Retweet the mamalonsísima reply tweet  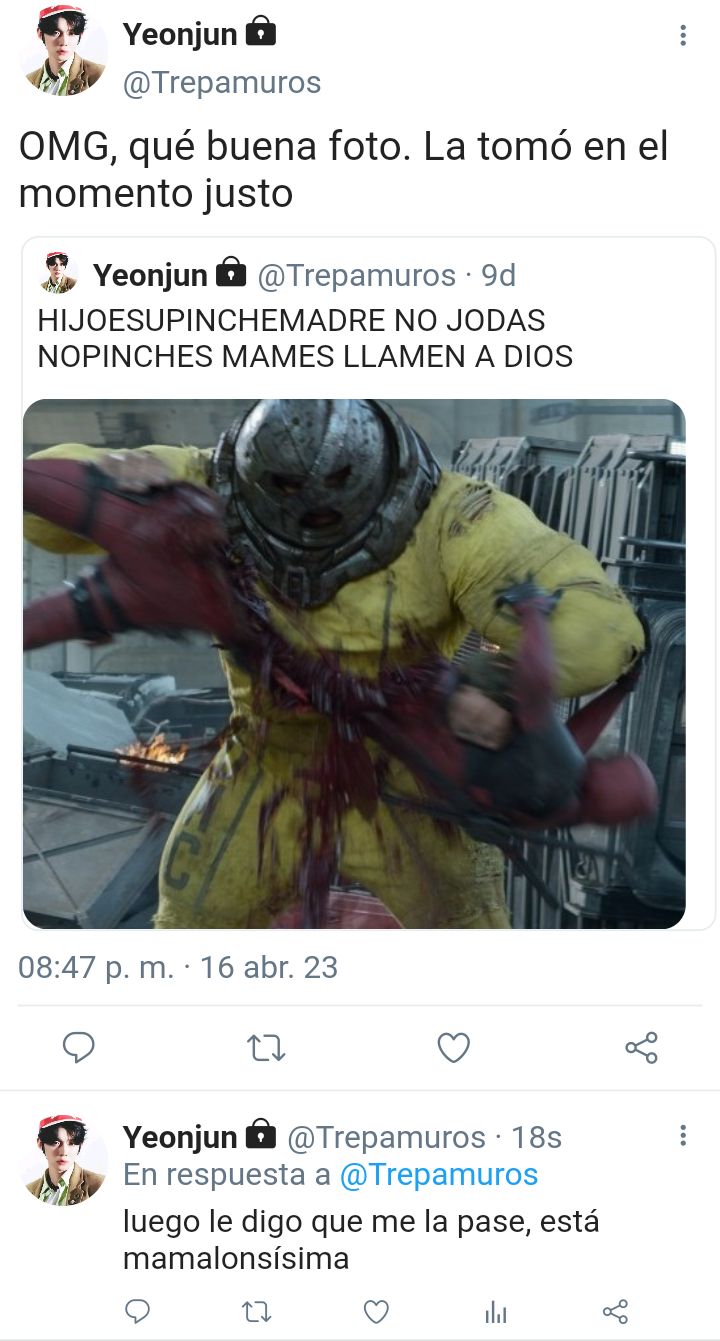point(257,1312)
